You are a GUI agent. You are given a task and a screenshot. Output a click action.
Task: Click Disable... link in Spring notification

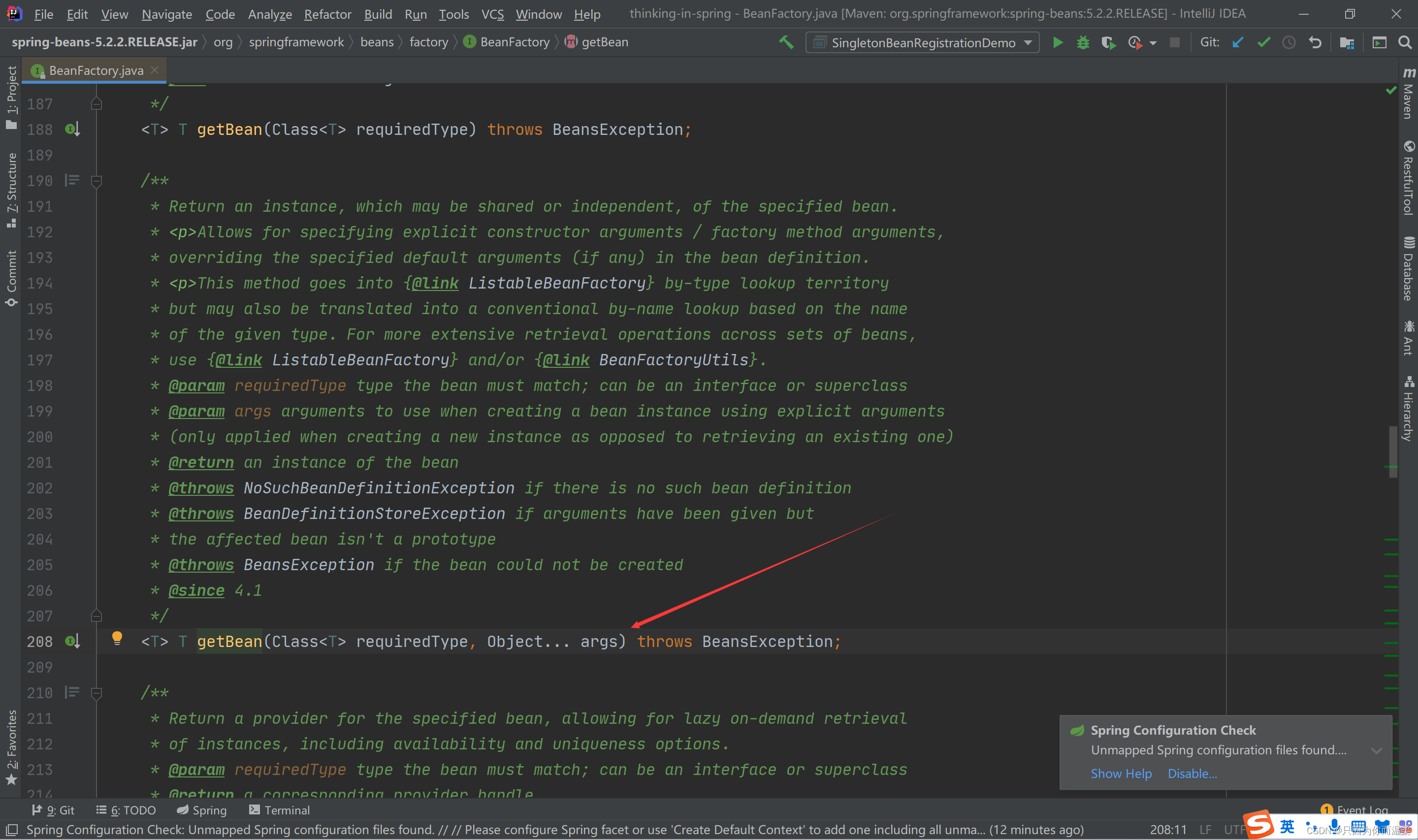pyautogui.click(x=1192, y=773)
